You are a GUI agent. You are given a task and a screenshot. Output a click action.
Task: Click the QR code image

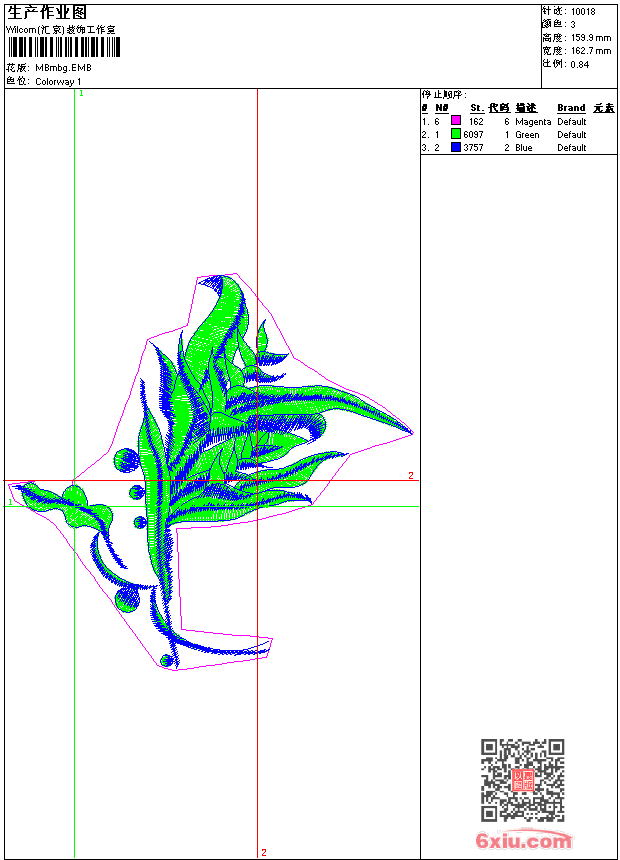point(523,780)
